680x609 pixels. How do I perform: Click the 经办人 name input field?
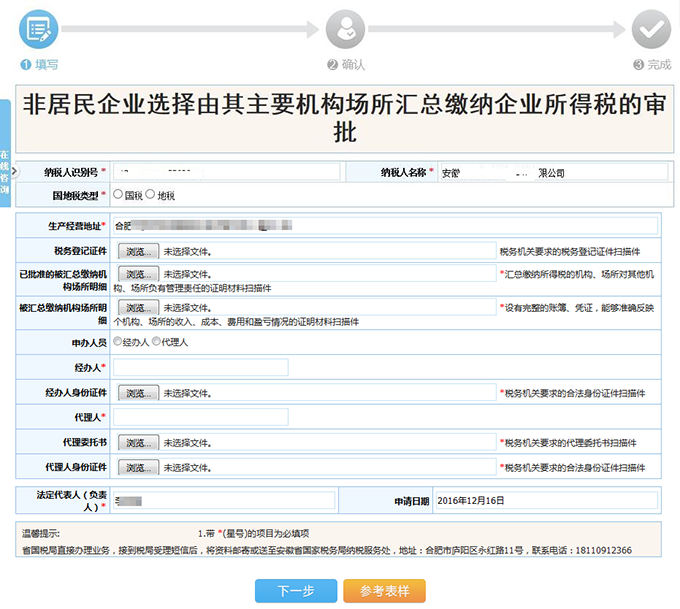200,368
